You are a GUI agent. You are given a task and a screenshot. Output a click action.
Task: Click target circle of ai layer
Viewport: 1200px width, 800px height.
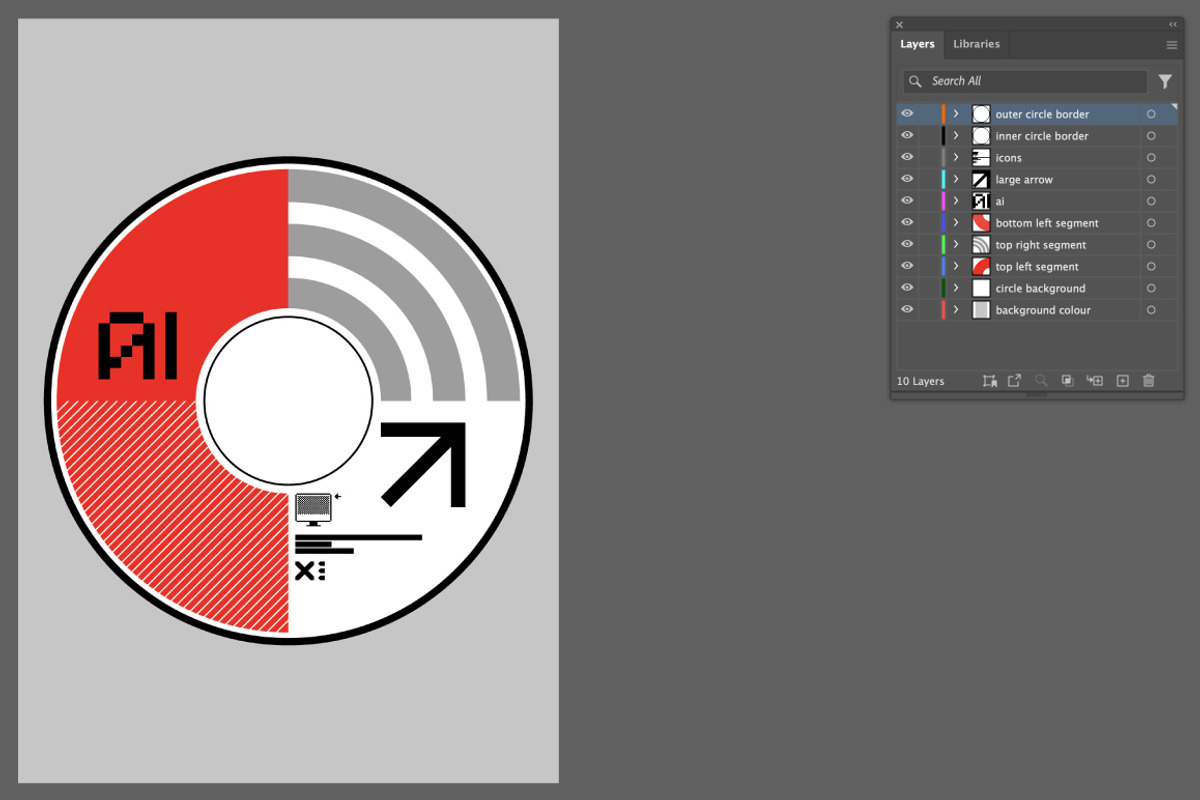1151,201
